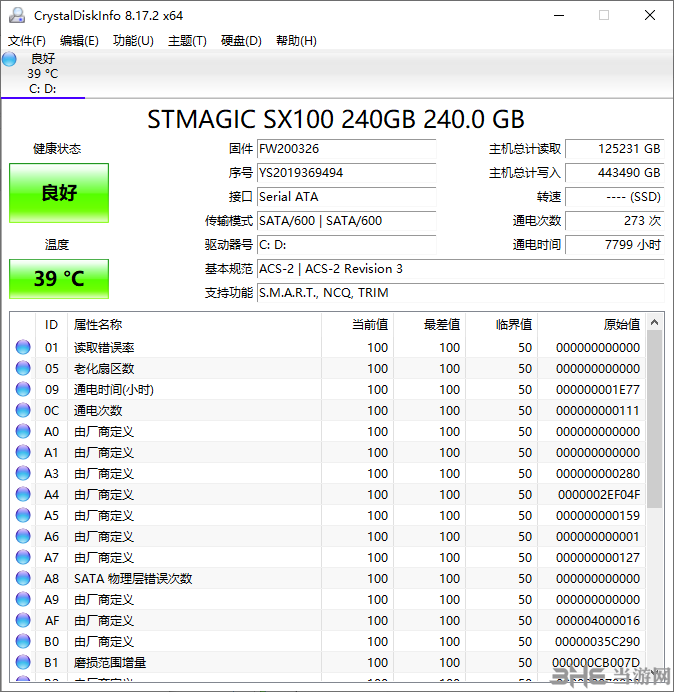Click the blue status orb for row A5
Viewport: 674px width, 692px height.
click(x=23, y=515)
